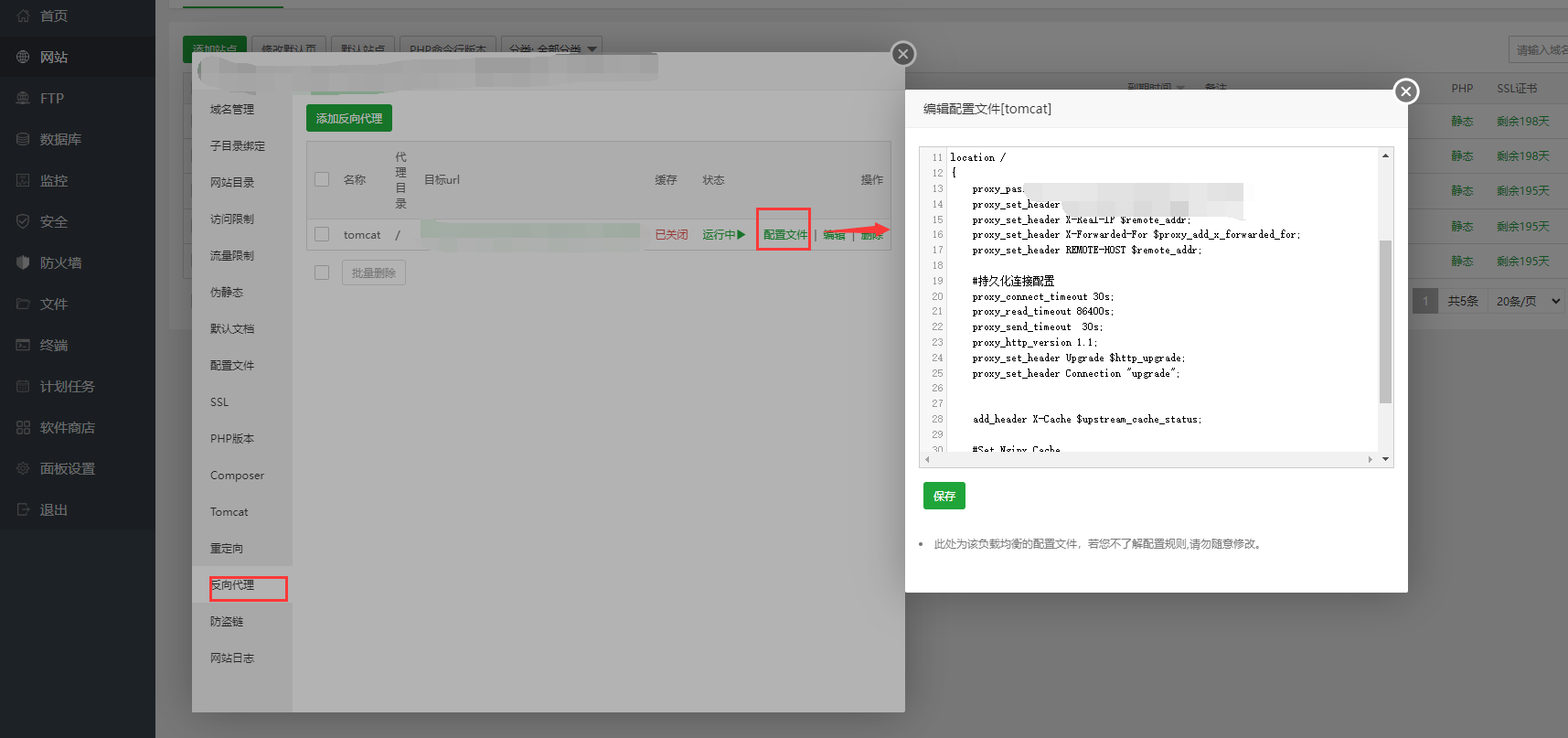Click the 批量删除 button
This screenshot has height=738, width=1568.
[x=374, y=273]
